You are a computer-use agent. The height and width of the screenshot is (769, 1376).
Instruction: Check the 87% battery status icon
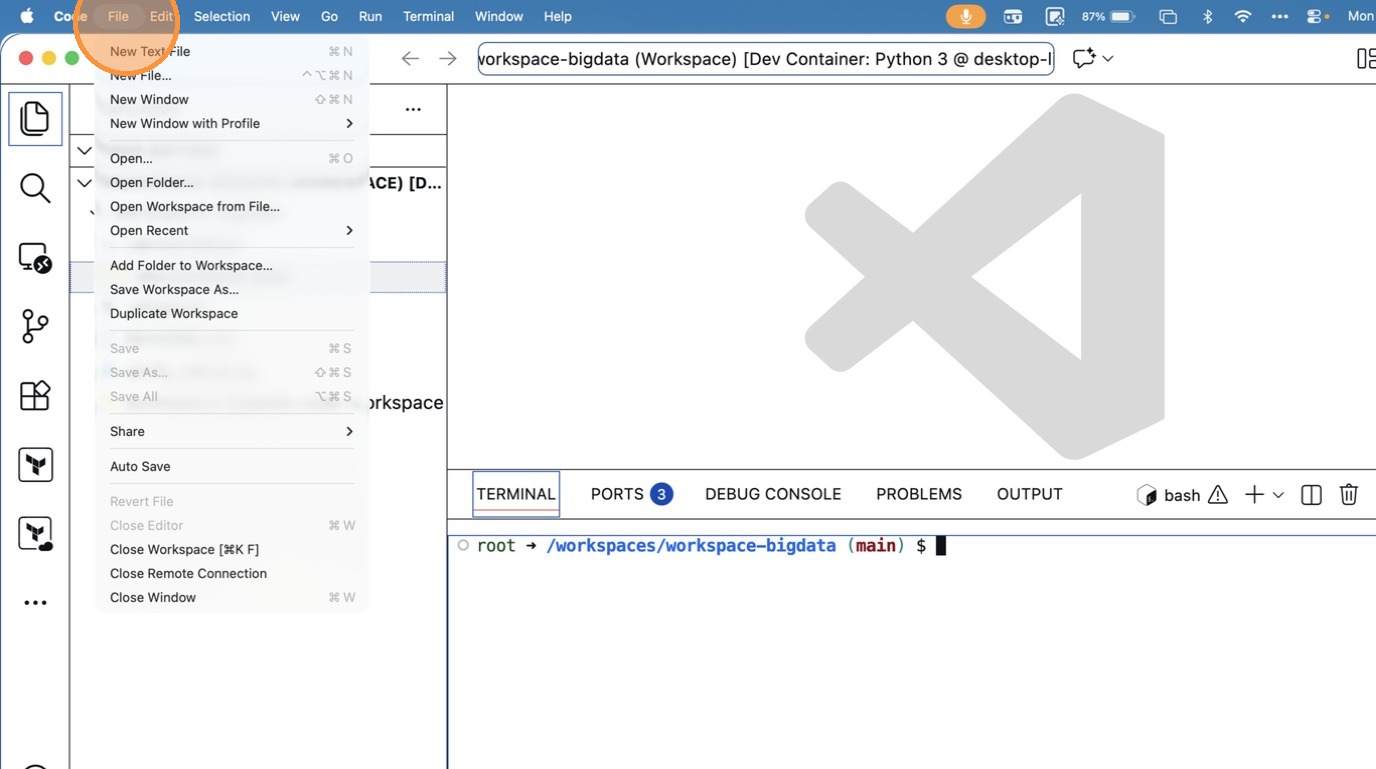[1122, 16]
